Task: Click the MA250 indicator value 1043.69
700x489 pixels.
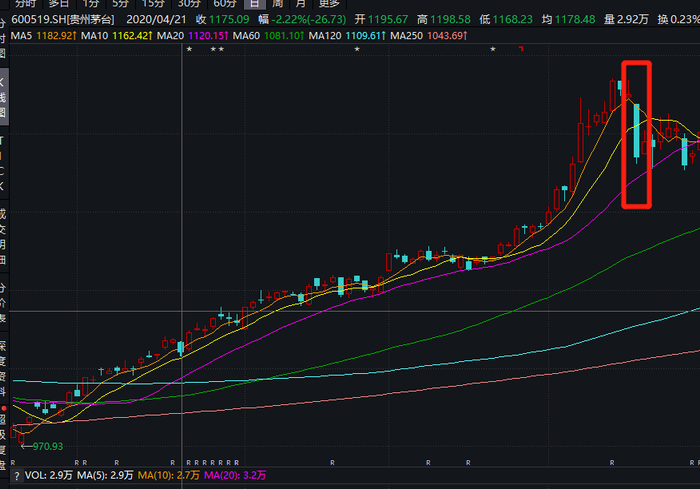Action: [447, 36]
